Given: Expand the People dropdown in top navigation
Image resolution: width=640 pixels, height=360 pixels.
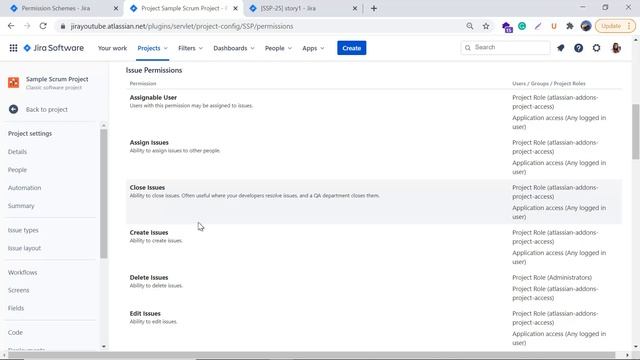Looking at the screenshot, I should [278, 48].
